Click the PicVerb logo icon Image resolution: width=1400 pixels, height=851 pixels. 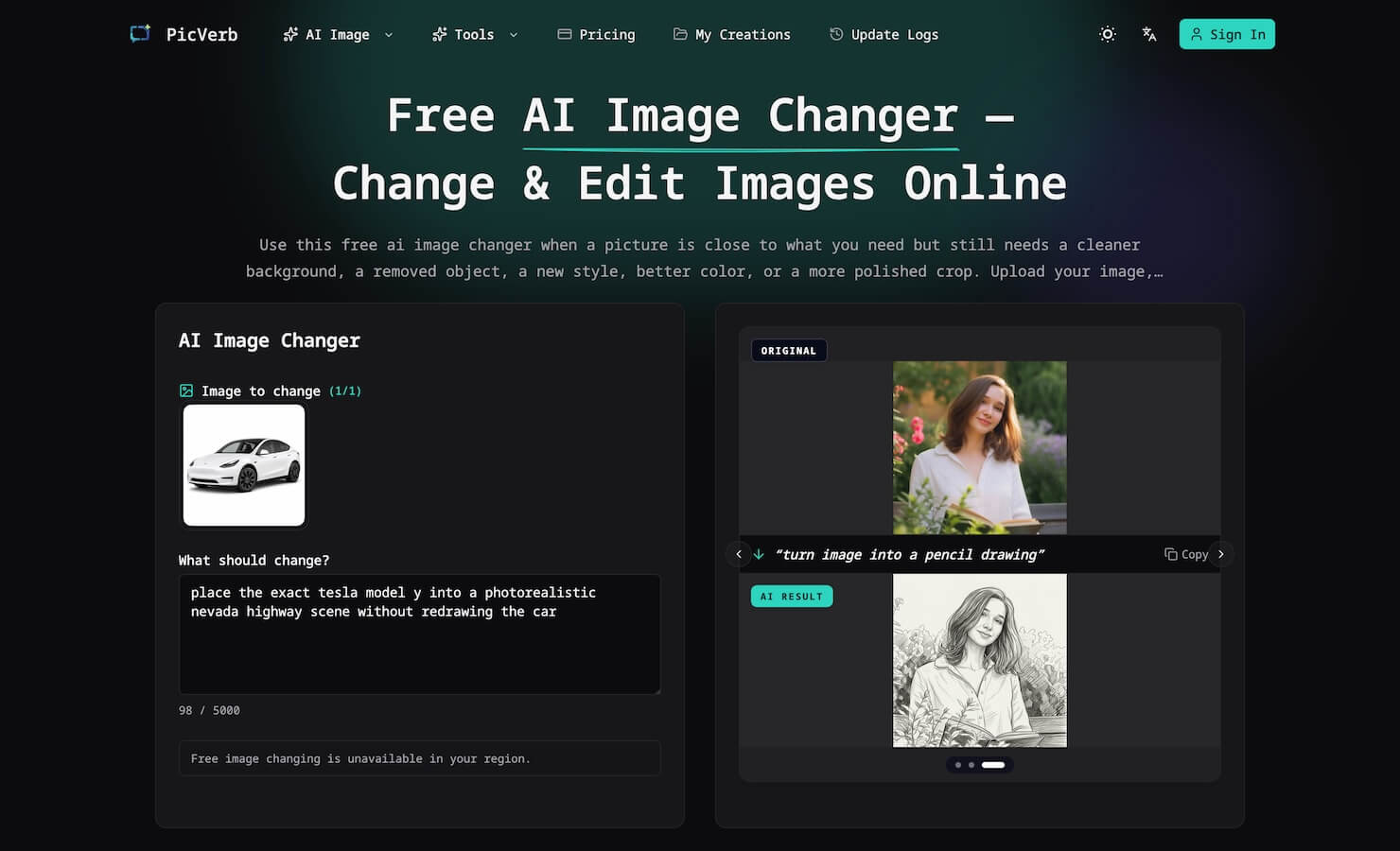[x=140, y=34]
